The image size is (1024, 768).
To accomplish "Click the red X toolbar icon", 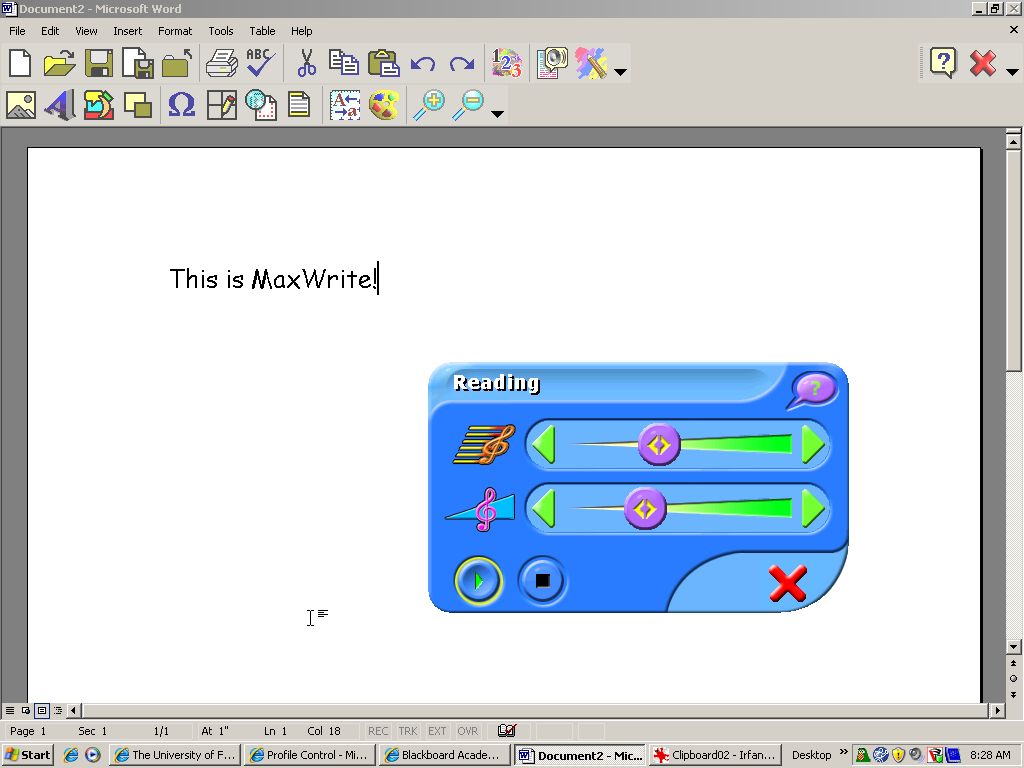I will pos(982,64).
